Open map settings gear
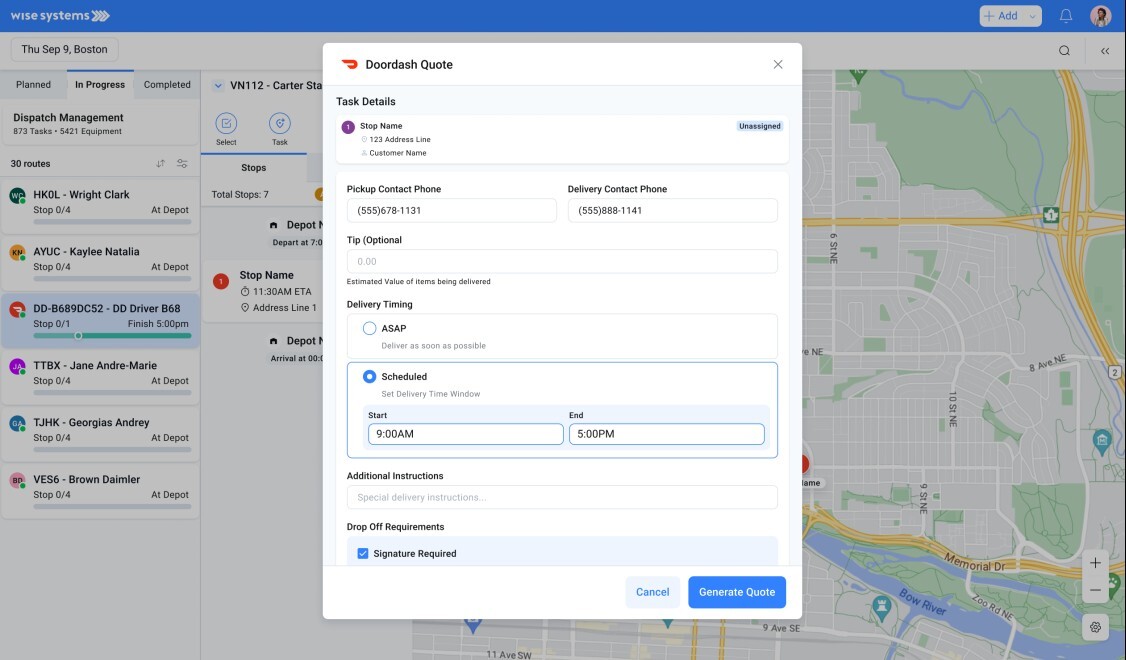The height and width of the screenshot is (660, 1126). (x=1095, y=627)
